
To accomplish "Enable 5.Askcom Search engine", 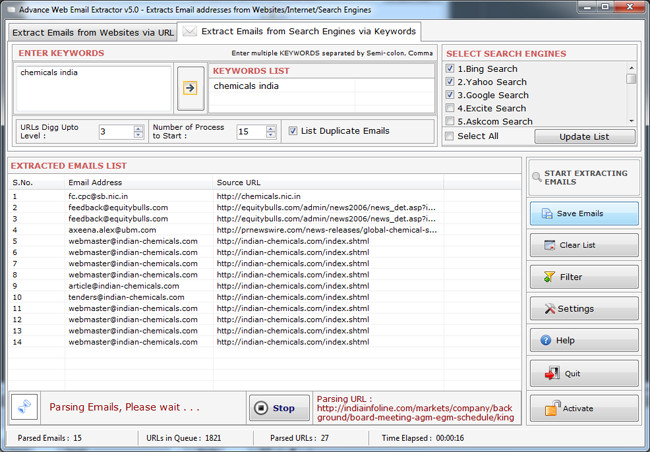I will coord(450,121).
